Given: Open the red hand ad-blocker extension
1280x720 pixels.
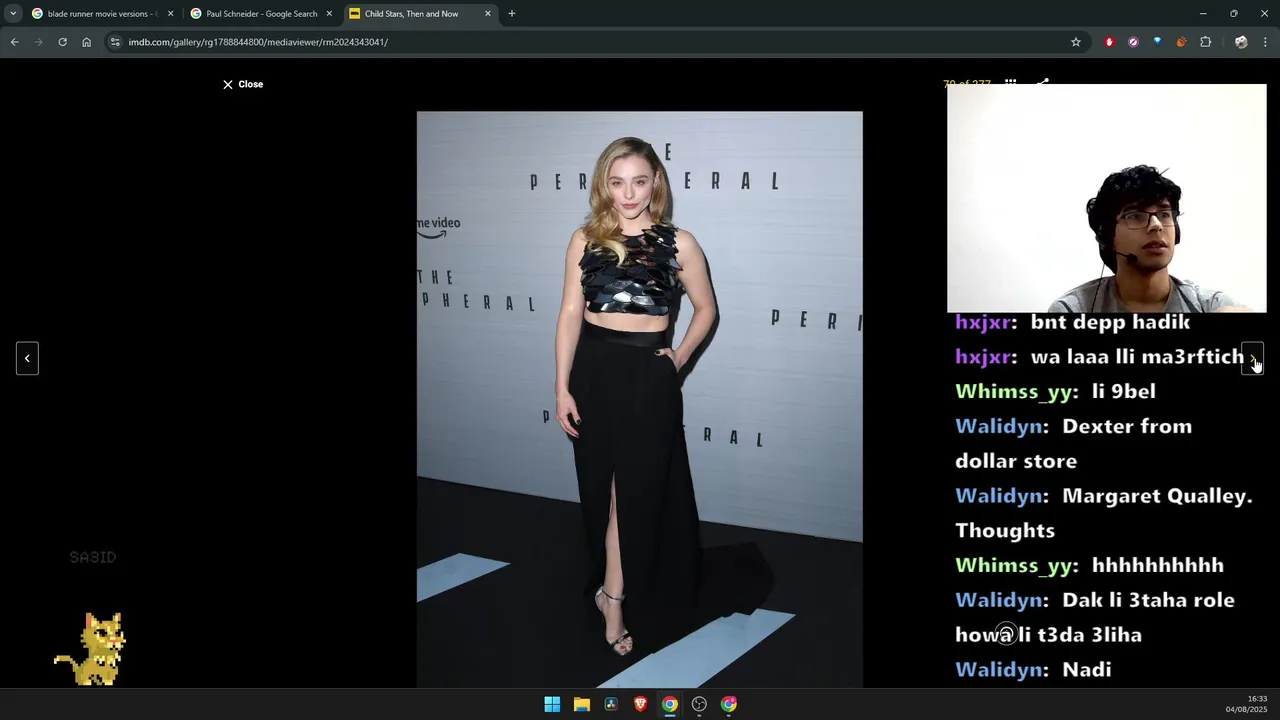Looking at the screenshot, I should click(x=1109, y=42).
